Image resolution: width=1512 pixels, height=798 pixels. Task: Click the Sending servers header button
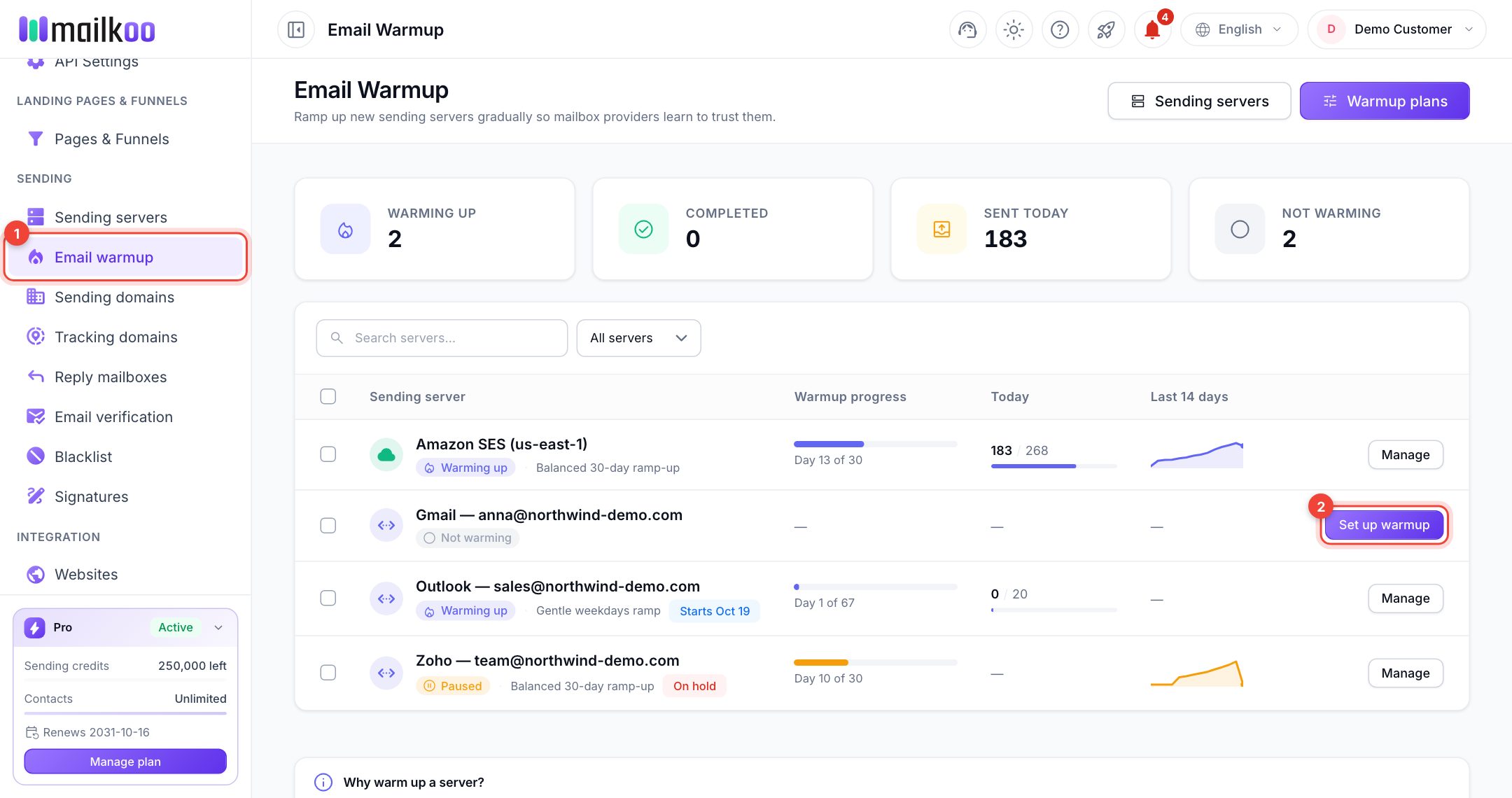(x=1199, y=101)
